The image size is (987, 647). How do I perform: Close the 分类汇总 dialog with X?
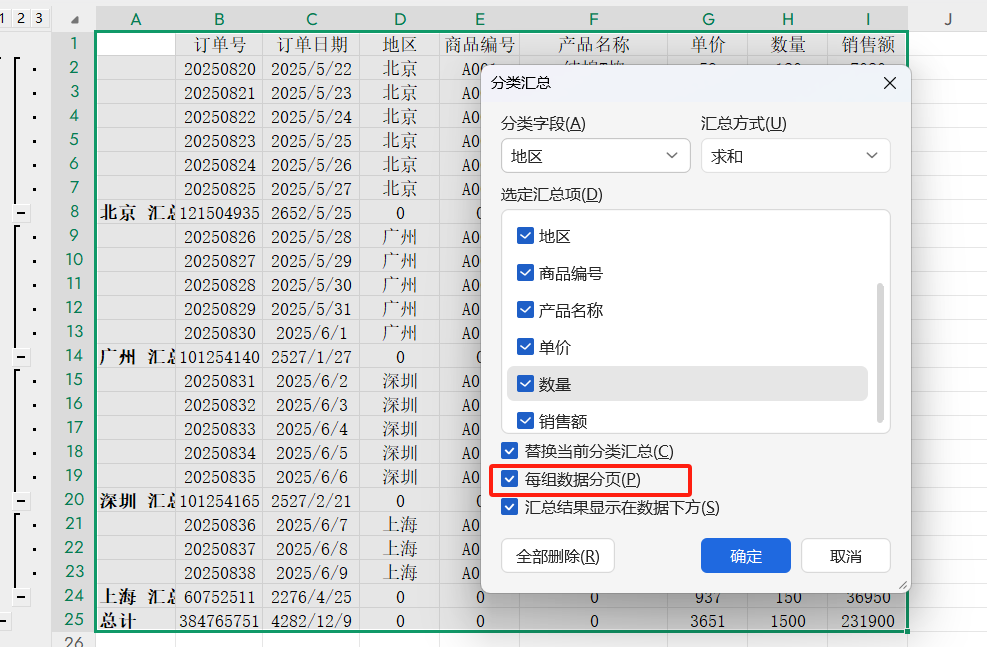[x=889, y=83]
